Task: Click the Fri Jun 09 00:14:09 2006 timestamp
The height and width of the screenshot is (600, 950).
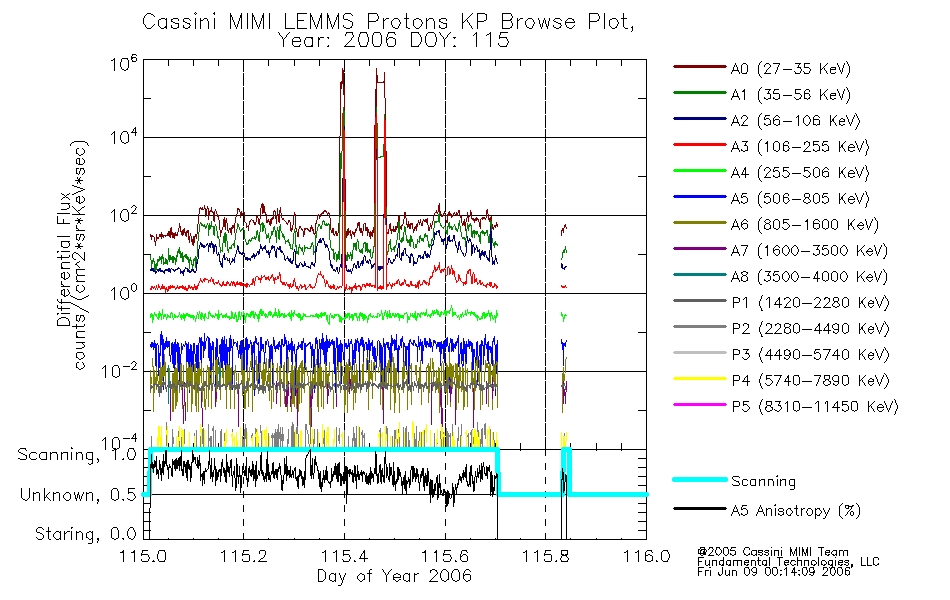Action: click(x=774, y=572)
